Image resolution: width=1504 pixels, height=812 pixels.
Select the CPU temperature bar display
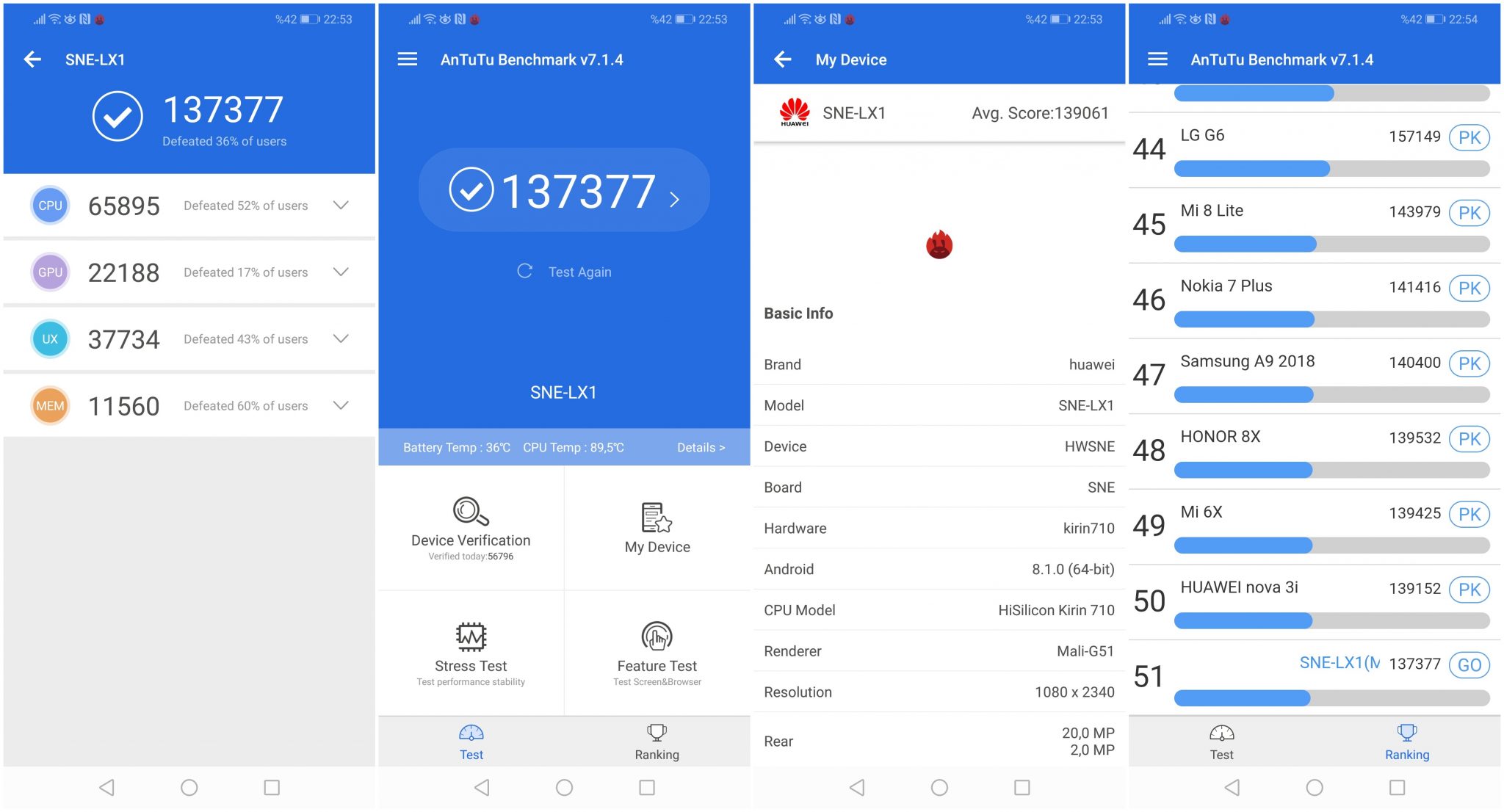(x=564, y=446)
